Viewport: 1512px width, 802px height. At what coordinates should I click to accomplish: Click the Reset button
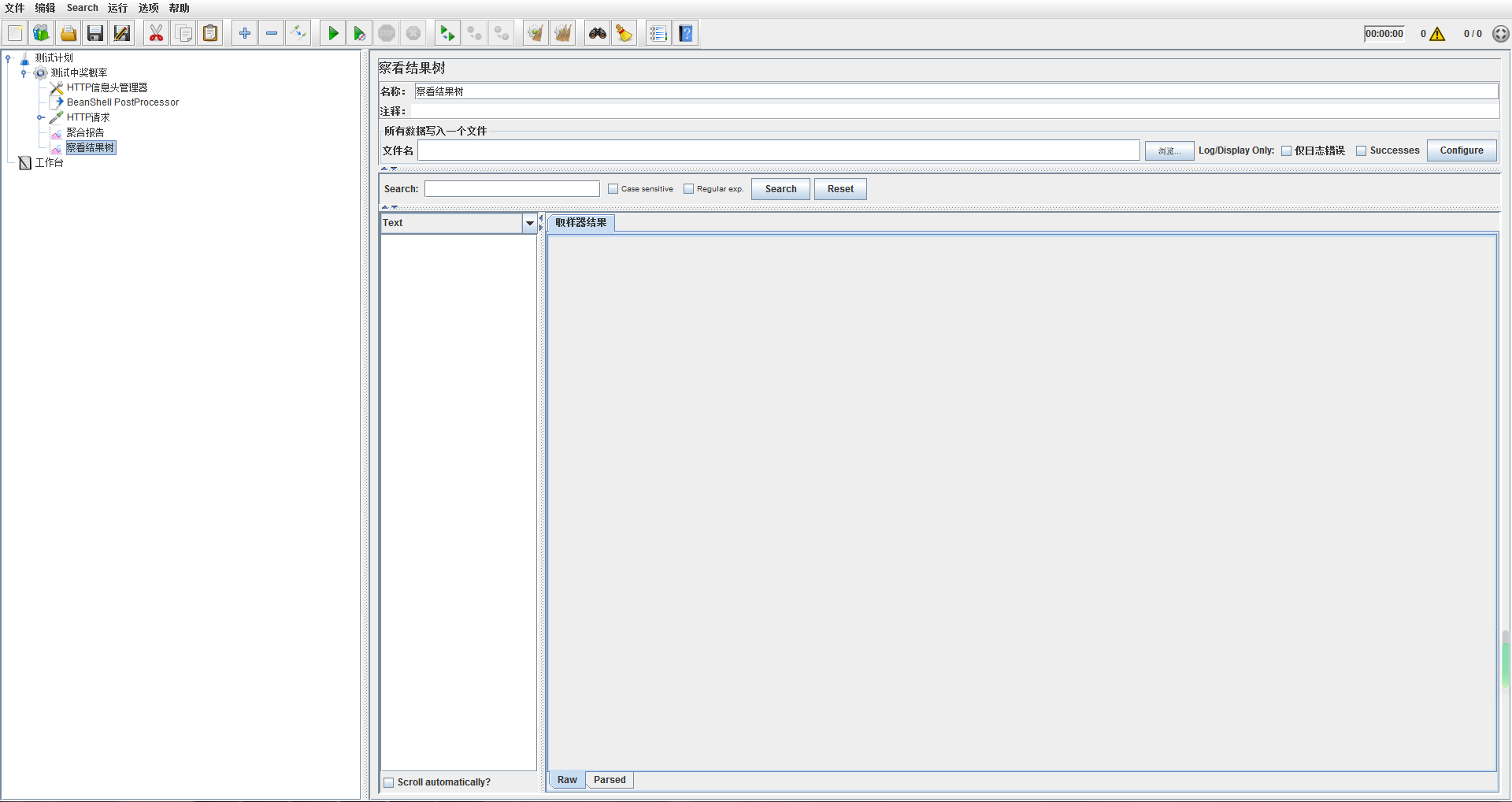[x=839, y=189]
